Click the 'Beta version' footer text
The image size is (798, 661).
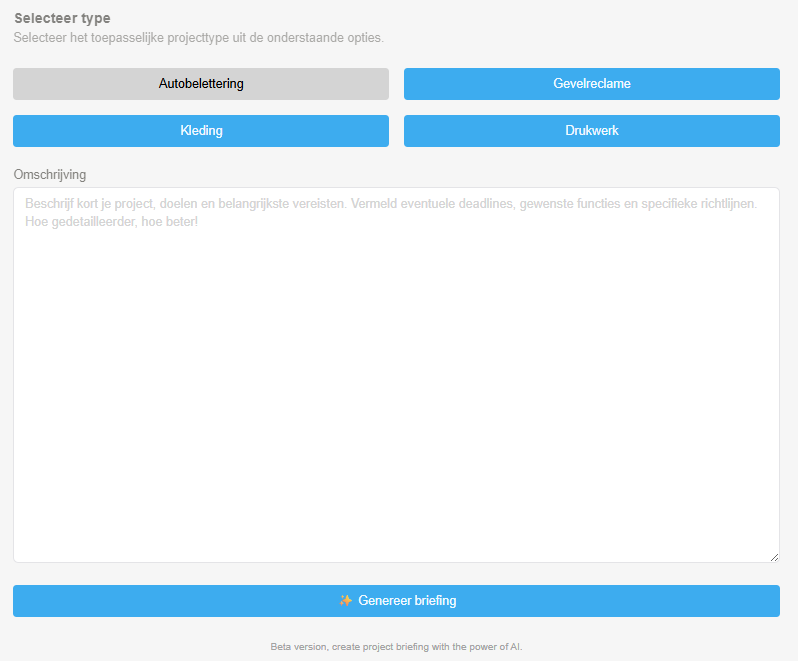click(x=396, y=647)
